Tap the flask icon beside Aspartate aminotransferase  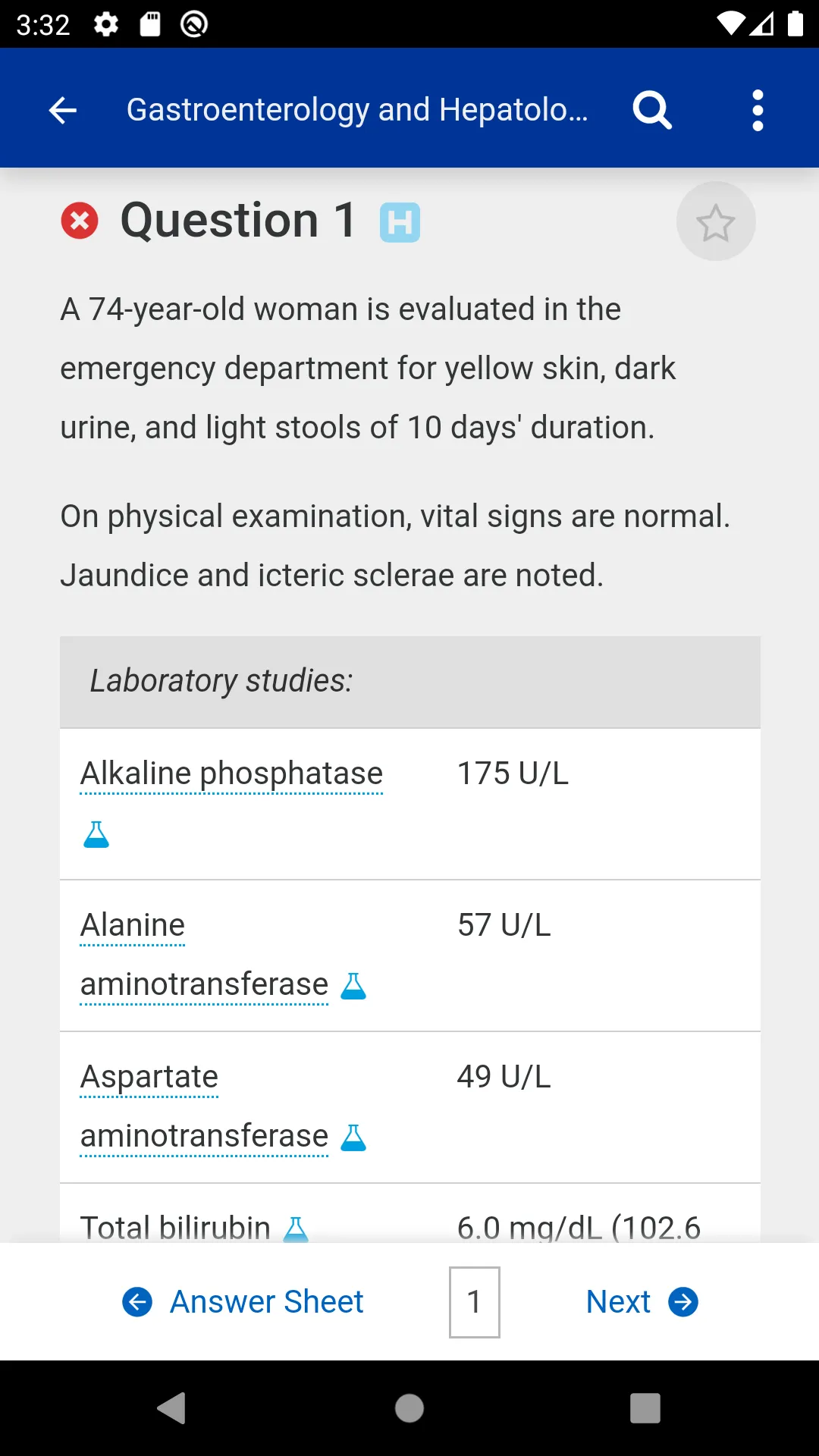353,1137
